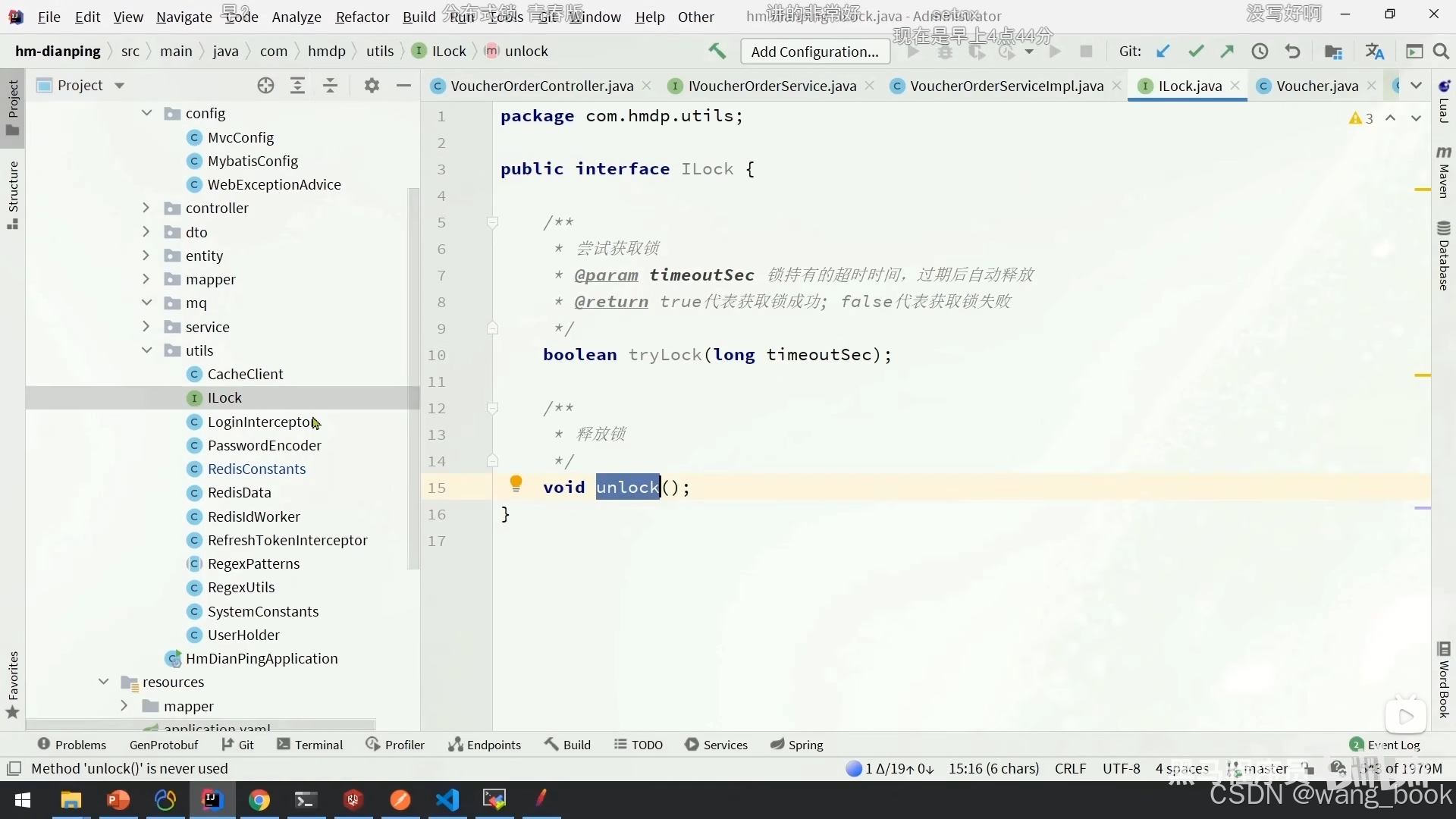
Task: Click Git update project arrow icon
Action: coord(1163,51)
